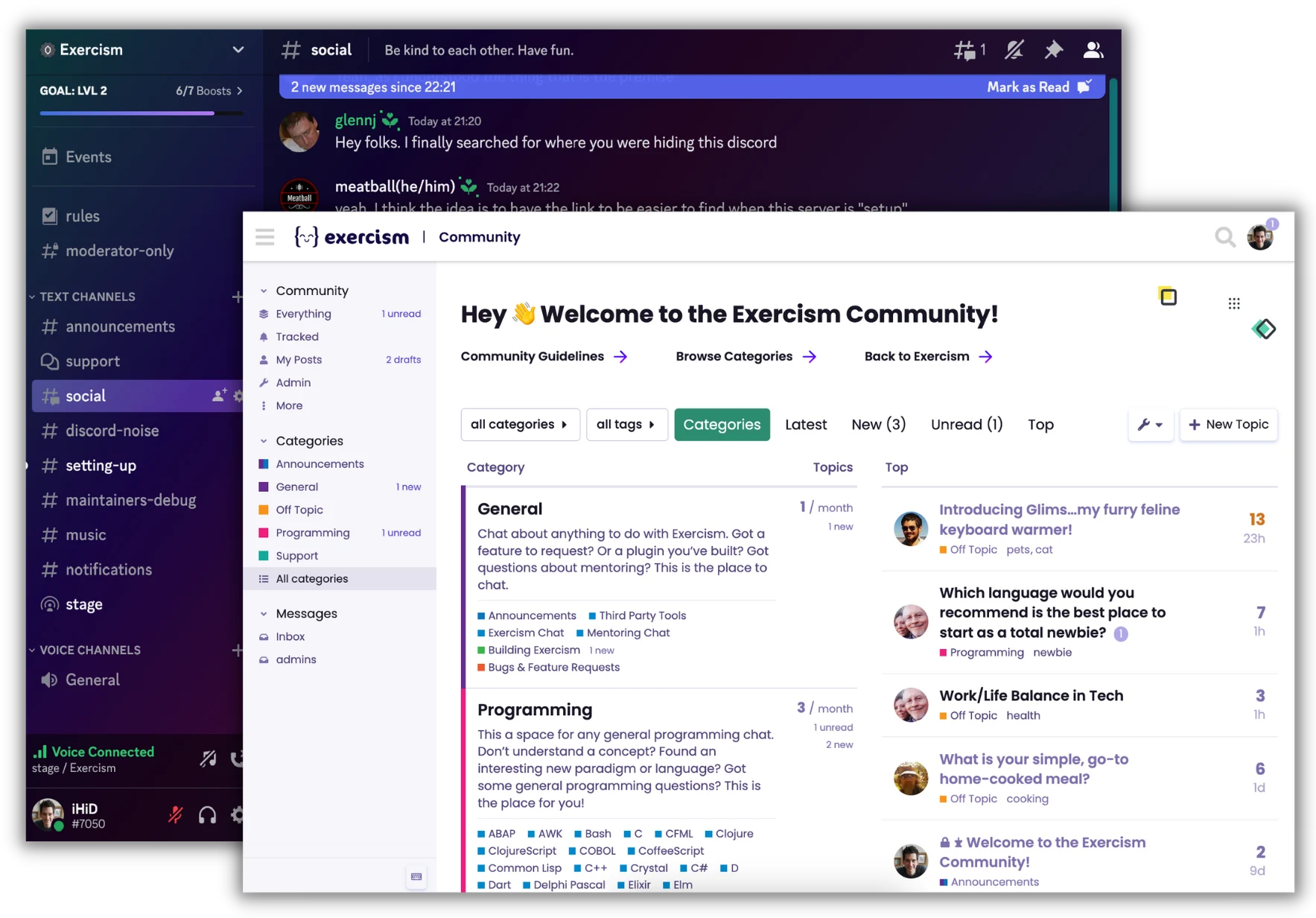Click the New Topic button
The height and width of the screenshot is (918, 1316).
point(1229,425)
